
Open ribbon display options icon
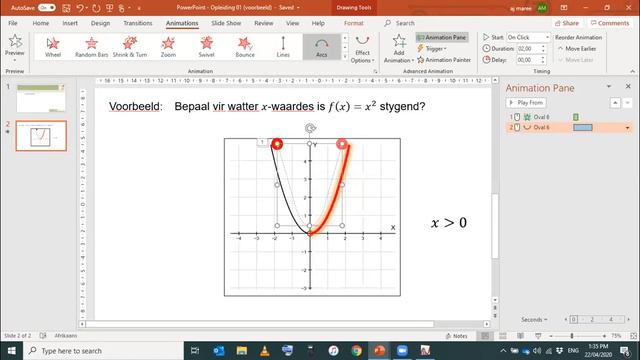point(564,8)
